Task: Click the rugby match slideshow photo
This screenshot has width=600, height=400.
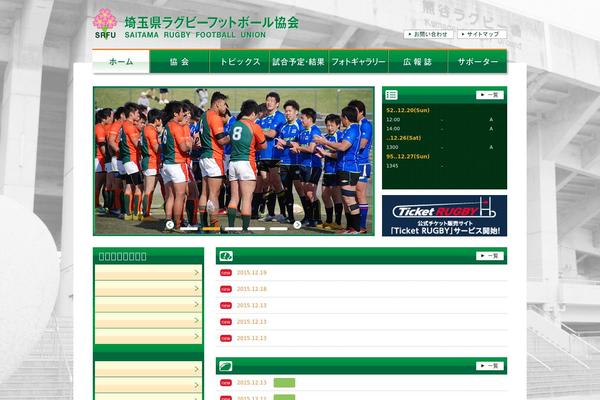Action: (x=233, y=161)
